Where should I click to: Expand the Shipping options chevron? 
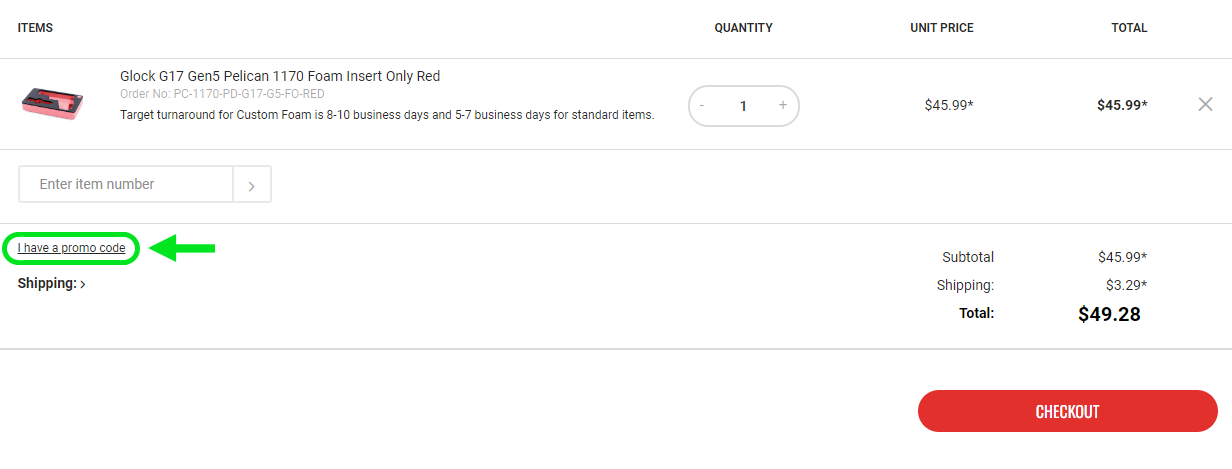(83, 284)
